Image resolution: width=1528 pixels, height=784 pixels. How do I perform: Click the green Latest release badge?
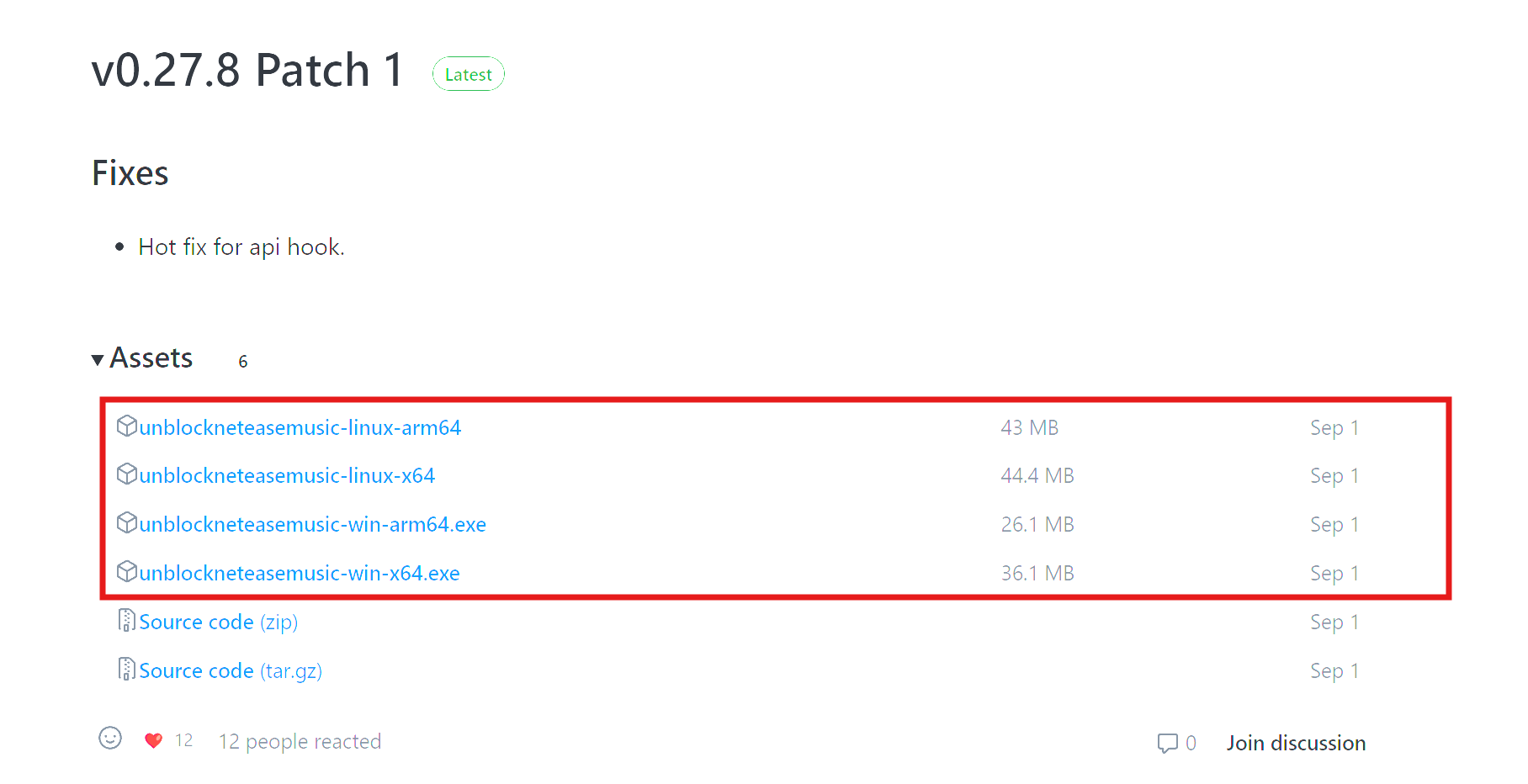(x=469, y=74)
